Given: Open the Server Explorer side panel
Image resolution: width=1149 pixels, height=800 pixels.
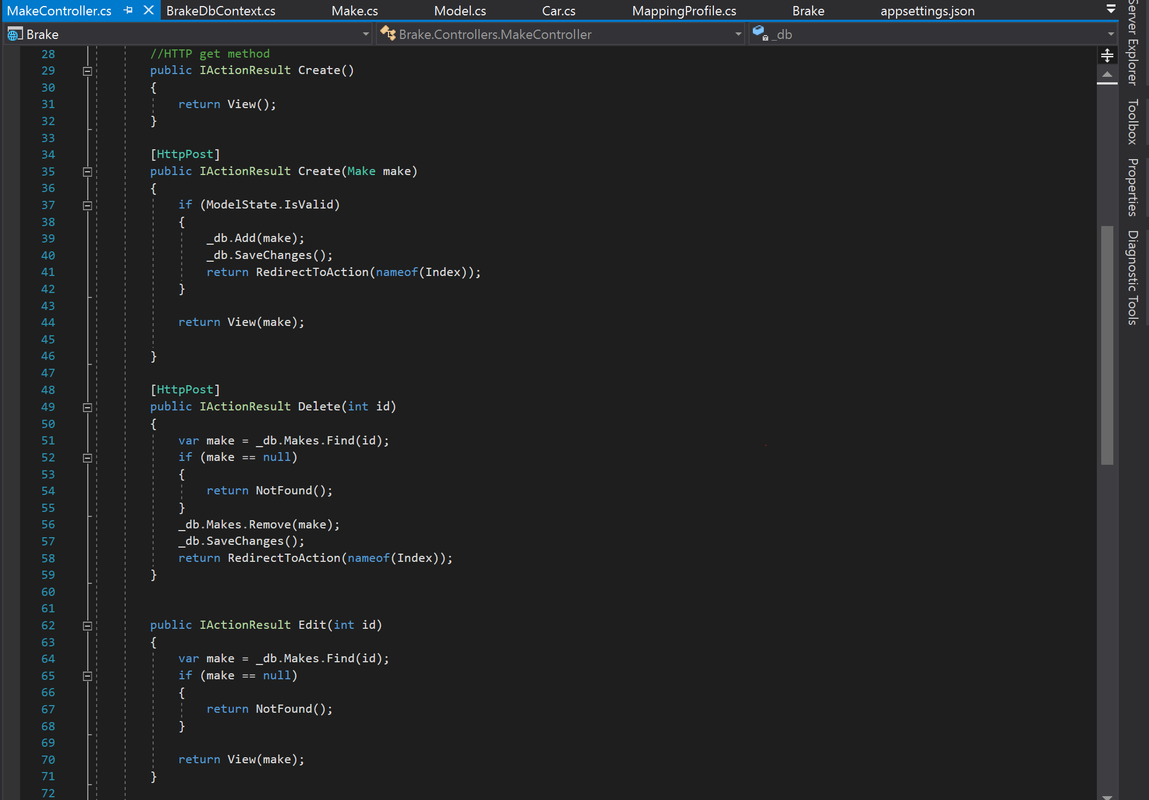Looking at the screenshot, I should tap(1133, 42).
